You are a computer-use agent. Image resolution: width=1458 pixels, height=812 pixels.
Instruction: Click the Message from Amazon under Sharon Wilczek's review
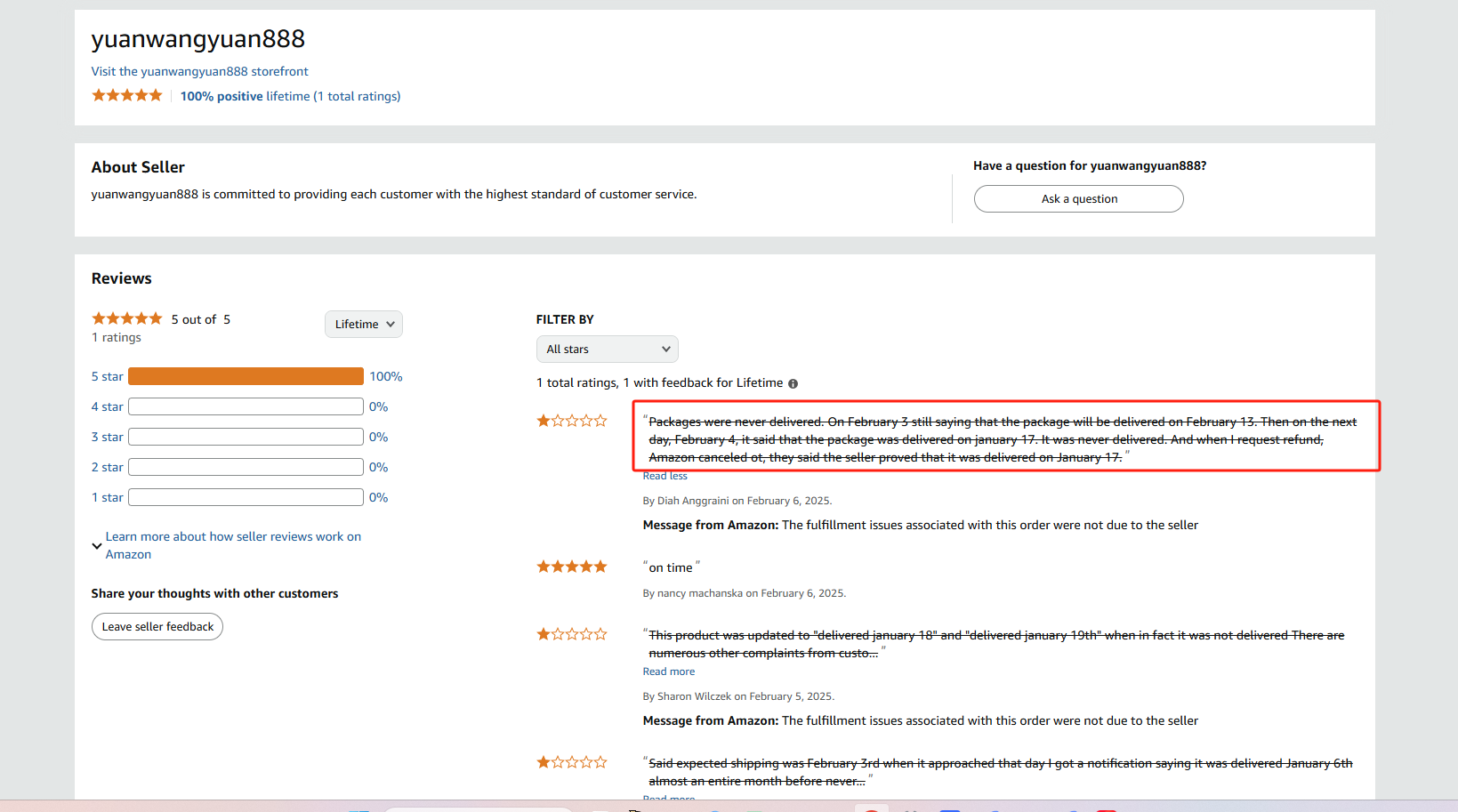[x=921, y=720]
